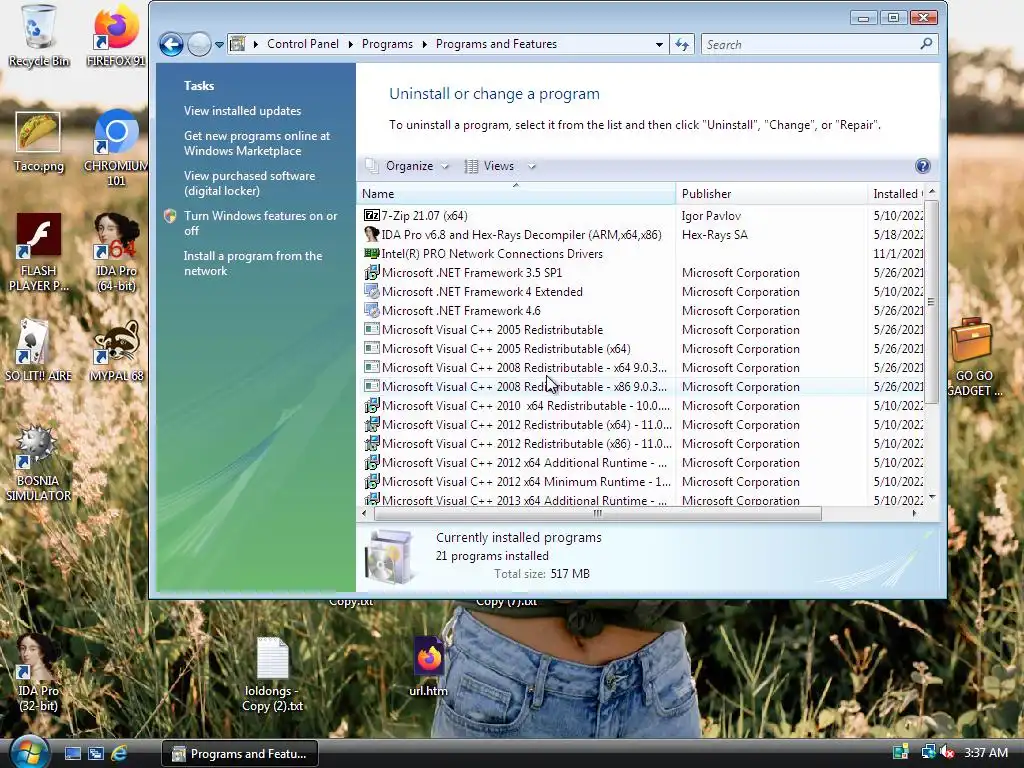1024x768 pixels.
Task: Select IDA Pro (64-bit) desktop shortcut
Action: (116, 252)
